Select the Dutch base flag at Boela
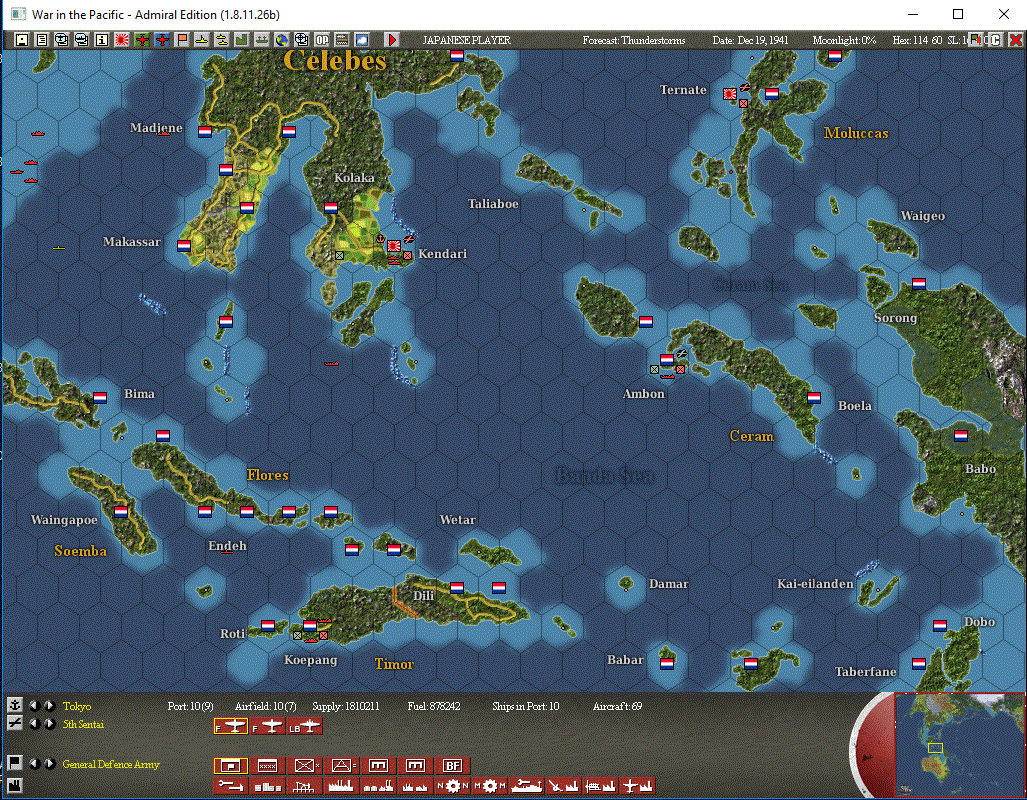The width and height of the screenshot is (1027, 800). click(814, 397)
